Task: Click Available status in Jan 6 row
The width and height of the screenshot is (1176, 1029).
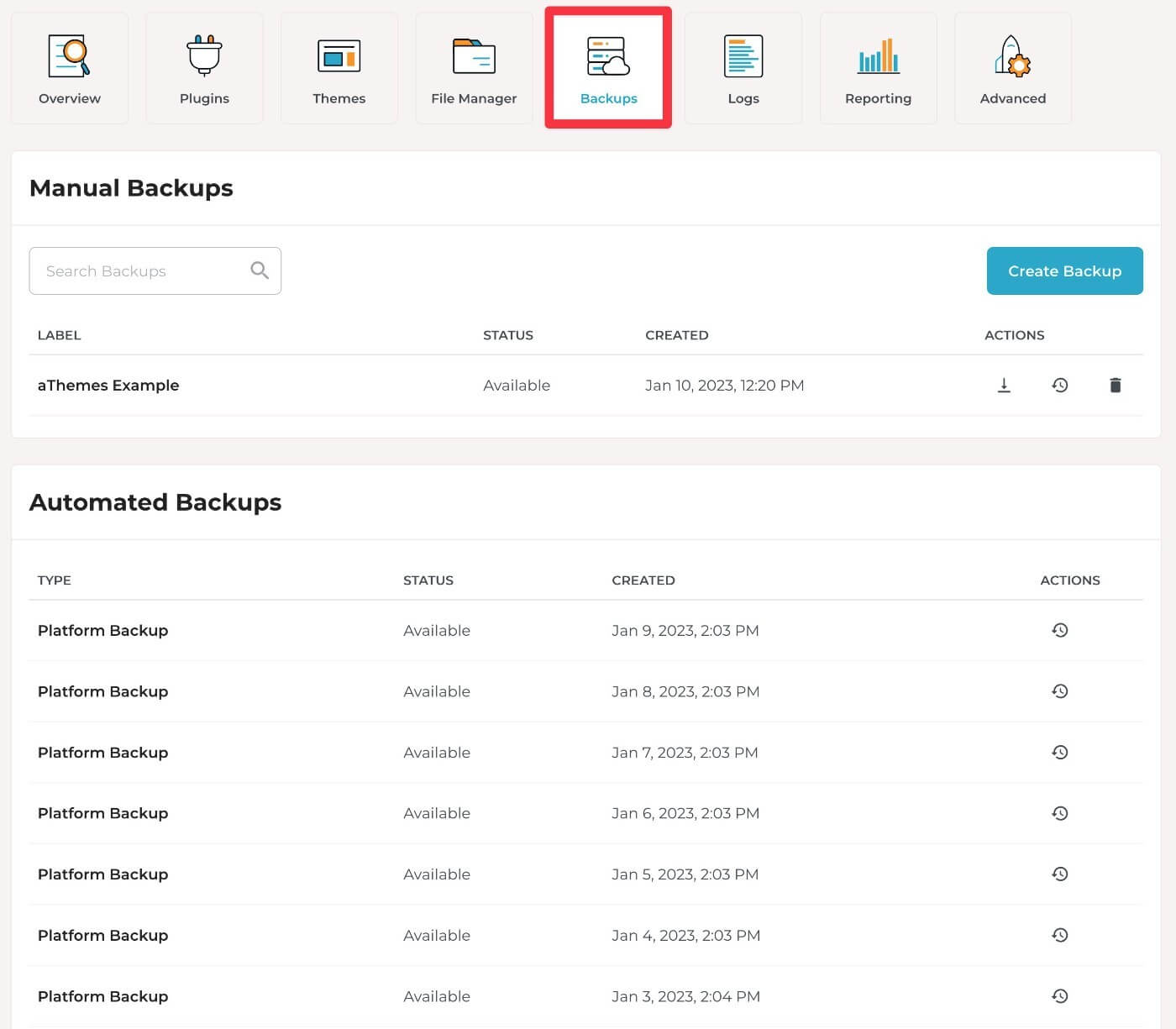Action: [437, 813]
